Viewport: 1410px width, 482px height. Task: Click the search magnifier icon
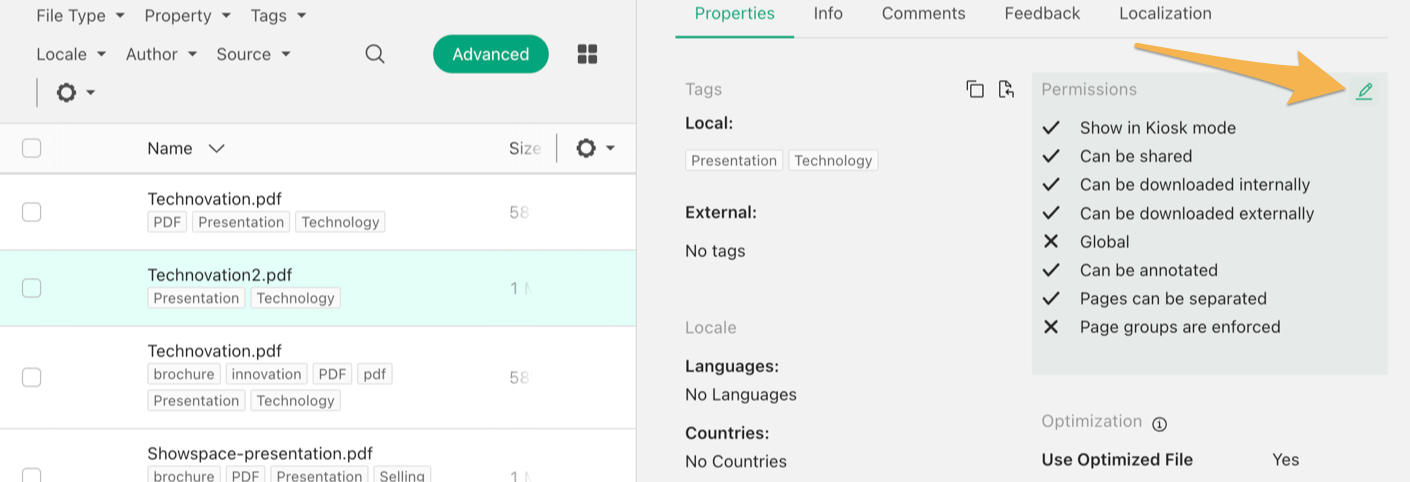click(x=375, y=54)
